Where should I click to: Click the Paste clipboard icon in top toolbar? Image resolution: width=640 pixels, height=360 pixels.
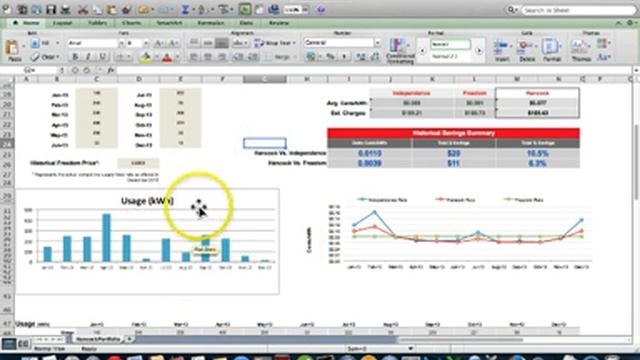pyautogui.click(x=111, y=9)
